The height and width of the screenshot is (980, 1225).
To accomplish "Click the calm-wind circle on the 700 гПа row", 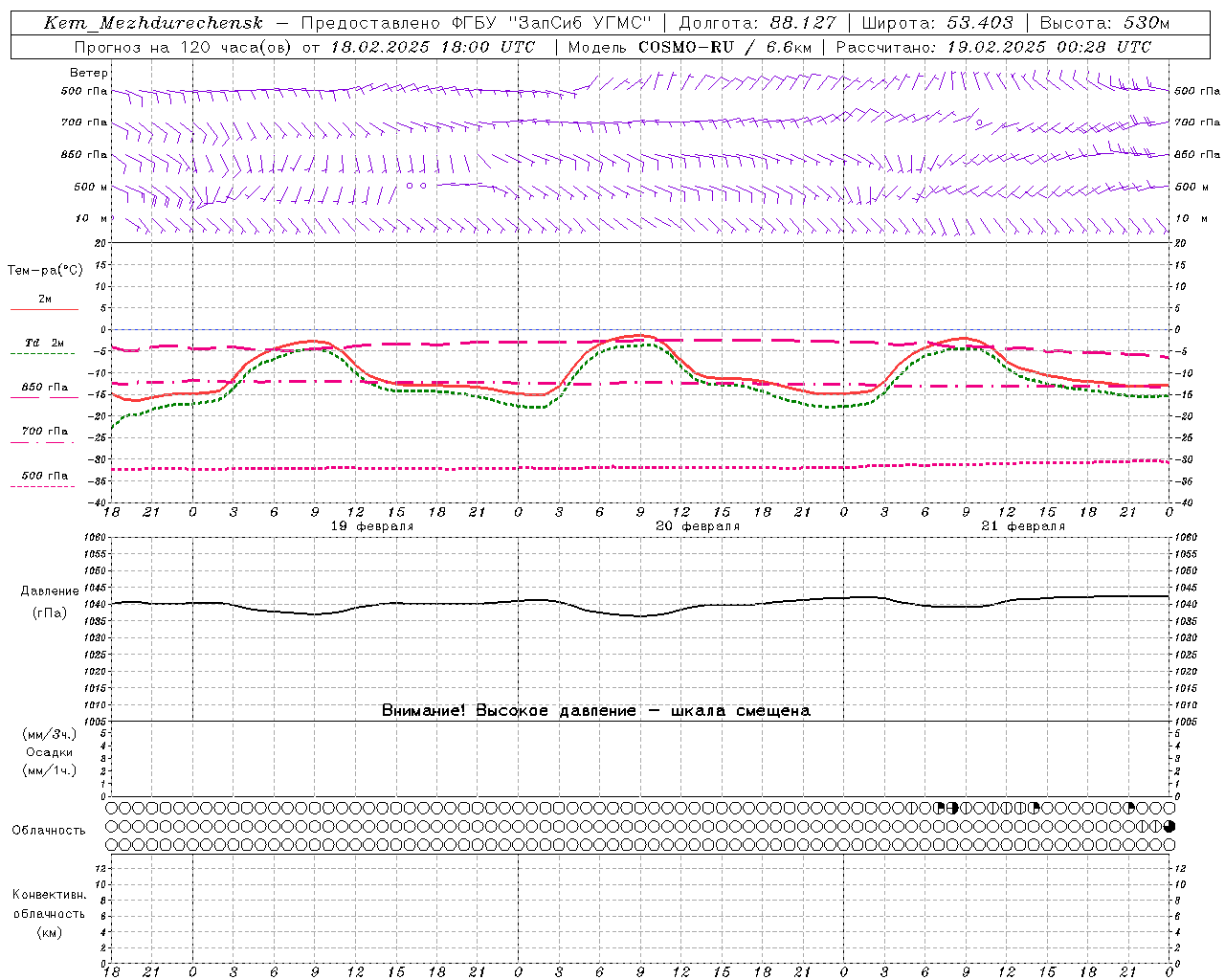I will pyautogui.click(x=978, y=122).
